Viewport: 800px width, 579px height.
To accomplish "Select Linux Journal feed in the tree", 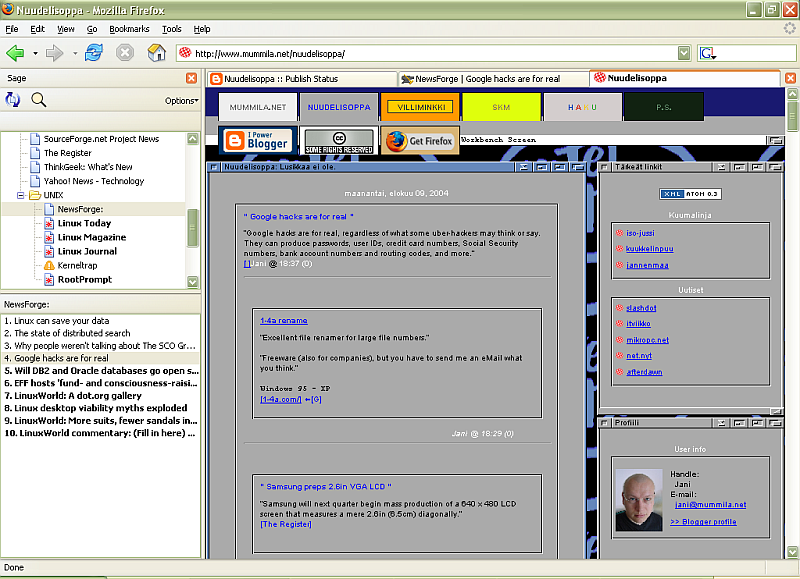I will [87, 251].
